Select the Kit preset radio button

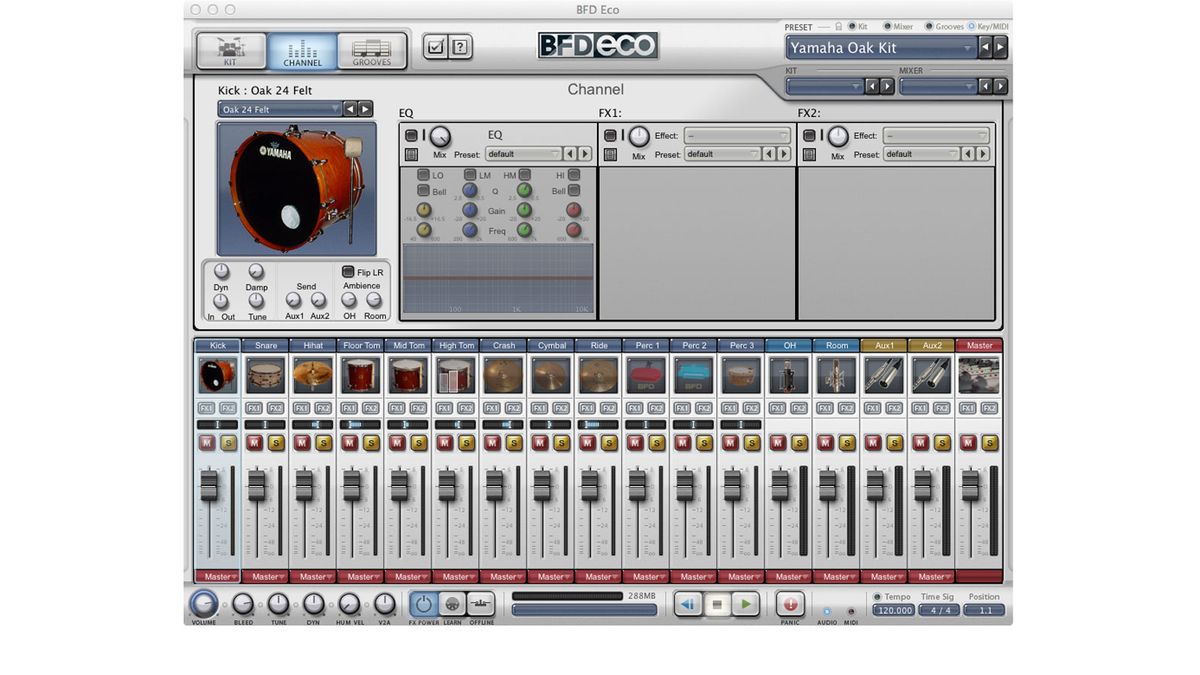tap(853, 26)
